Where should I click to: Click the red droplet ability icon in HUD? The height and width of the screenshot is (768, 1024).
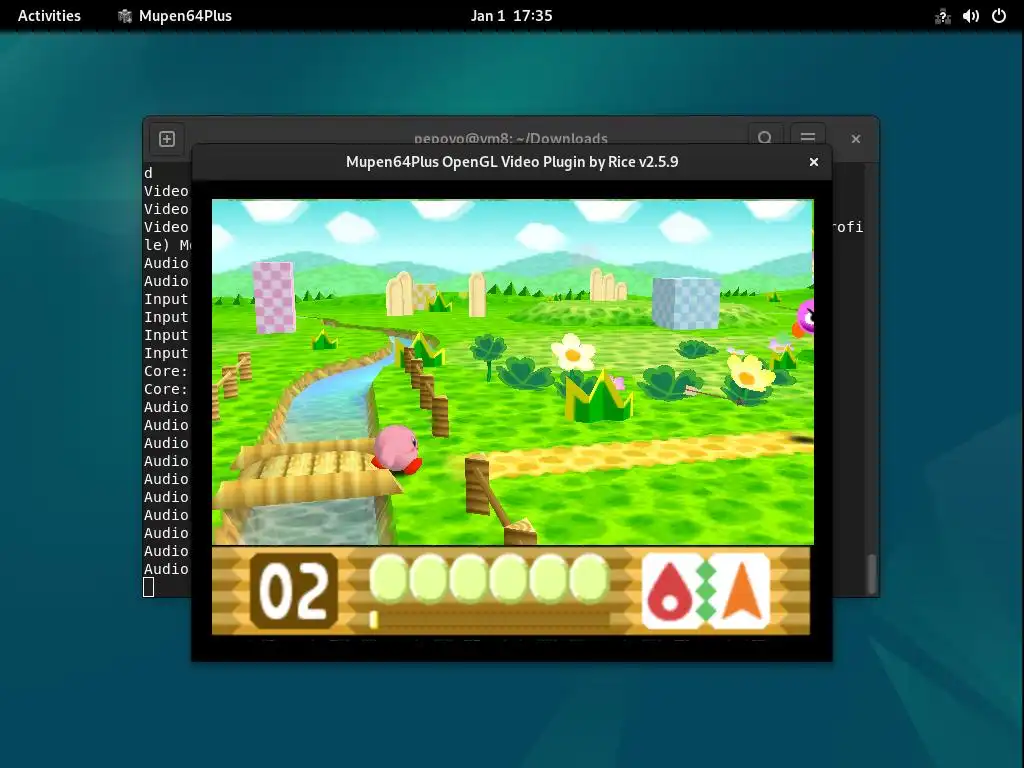669,590
